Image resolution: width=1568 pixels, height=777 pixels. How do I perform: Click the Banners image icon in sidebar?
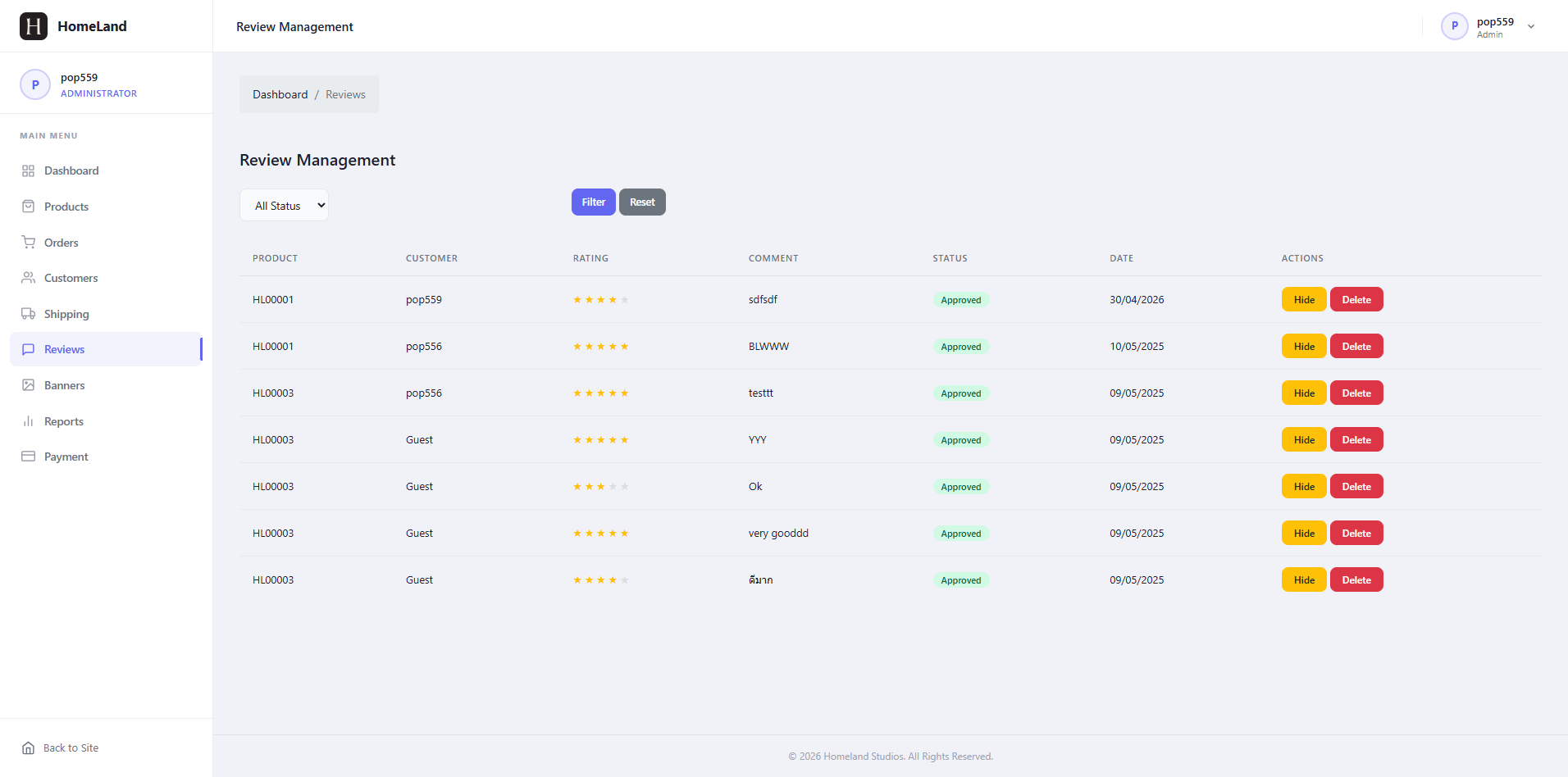tap(28, 385)
